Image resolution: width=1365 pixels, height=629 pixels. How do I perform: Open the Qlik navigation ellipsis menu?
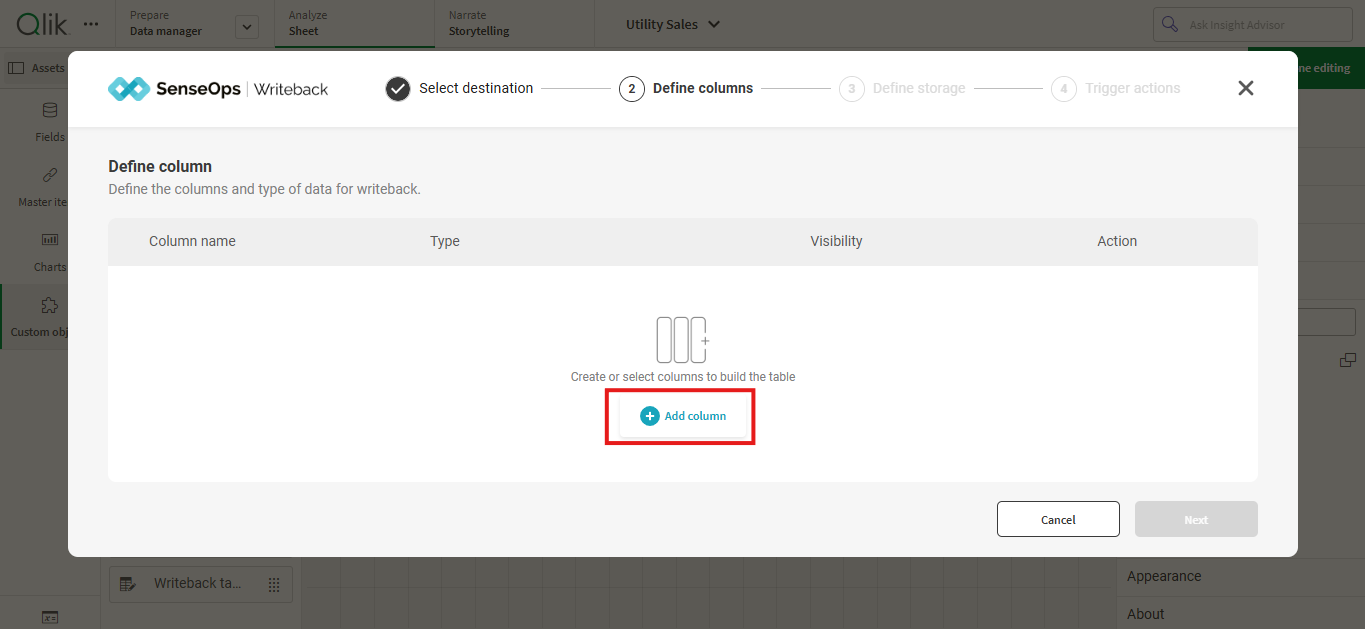coord(91,23)
